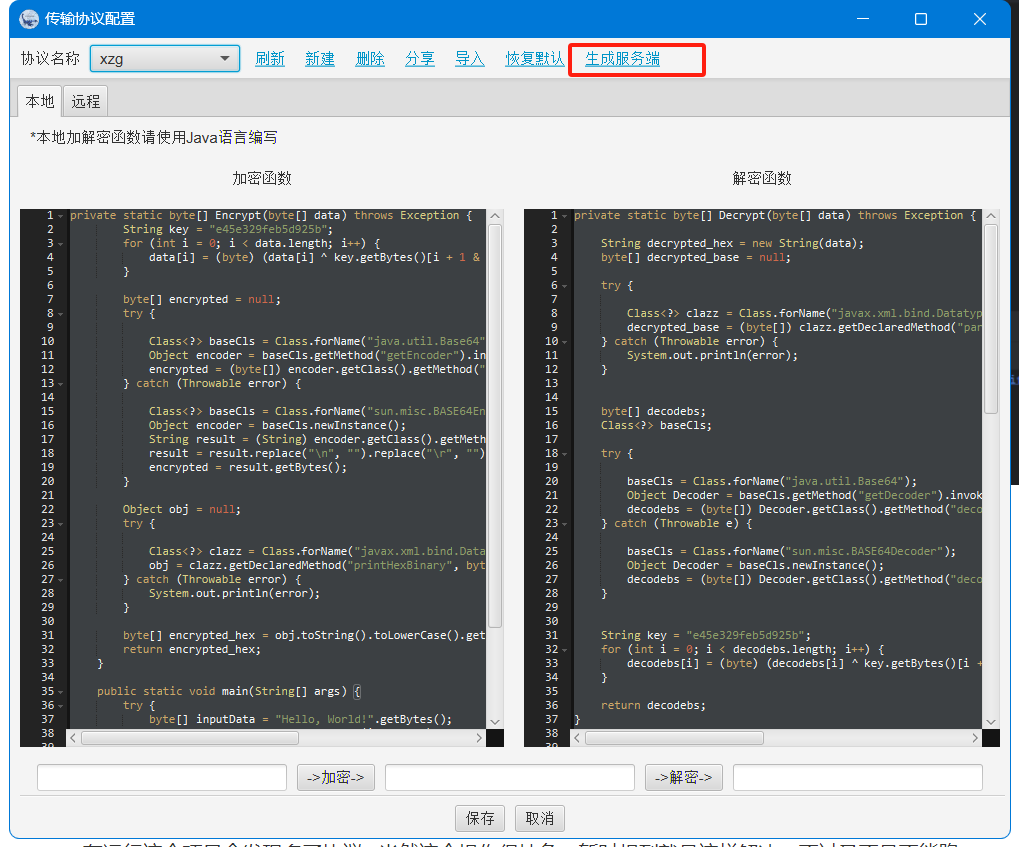Viewport: 1019px width, 847px height.
Task: Collapse fold arrow on decrypt editor line 32
Action: coord(565,650)
